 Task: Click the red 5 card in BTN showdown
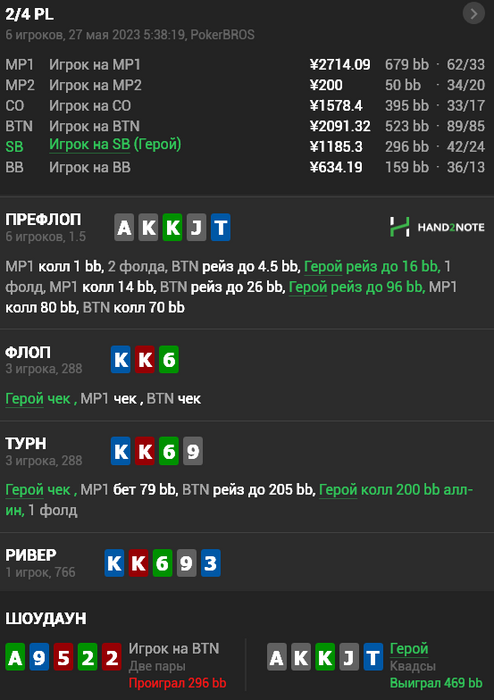(63, 657)
